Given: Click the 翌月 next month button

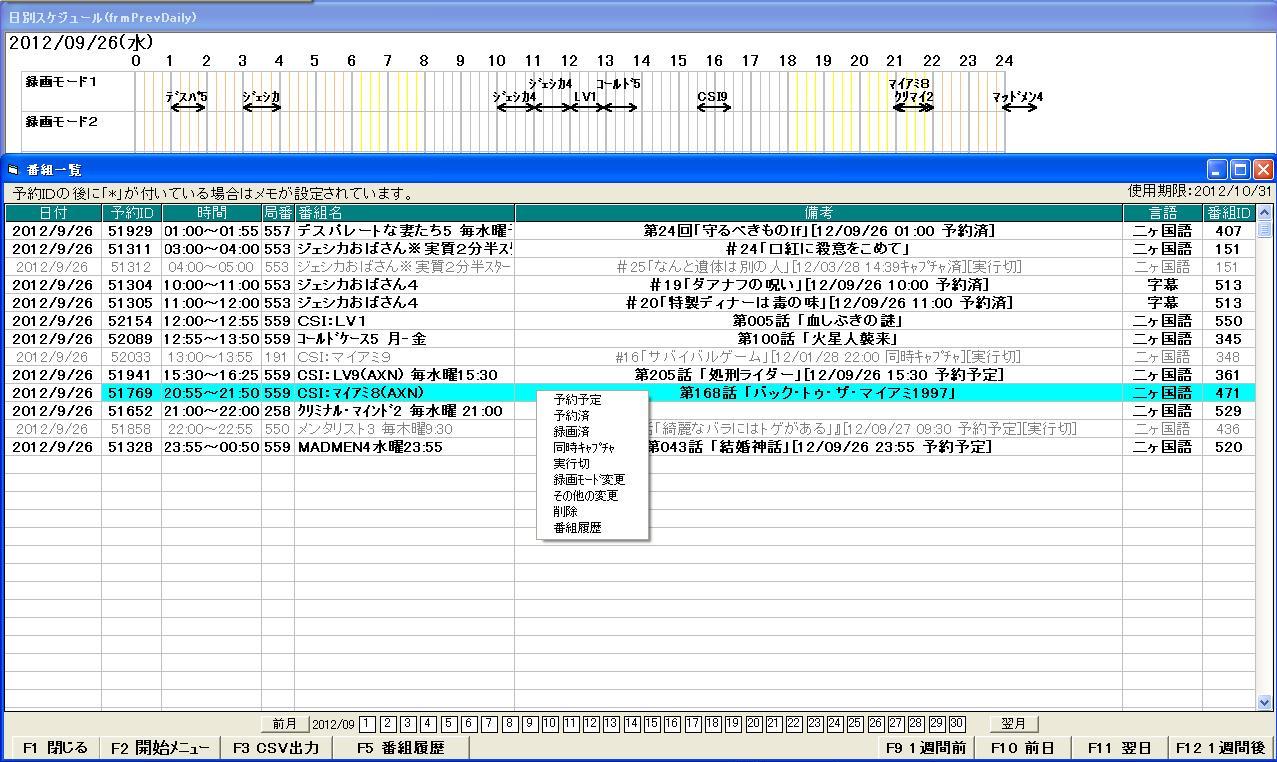Looking at the screenshot, I should (x=1014, y=724).
